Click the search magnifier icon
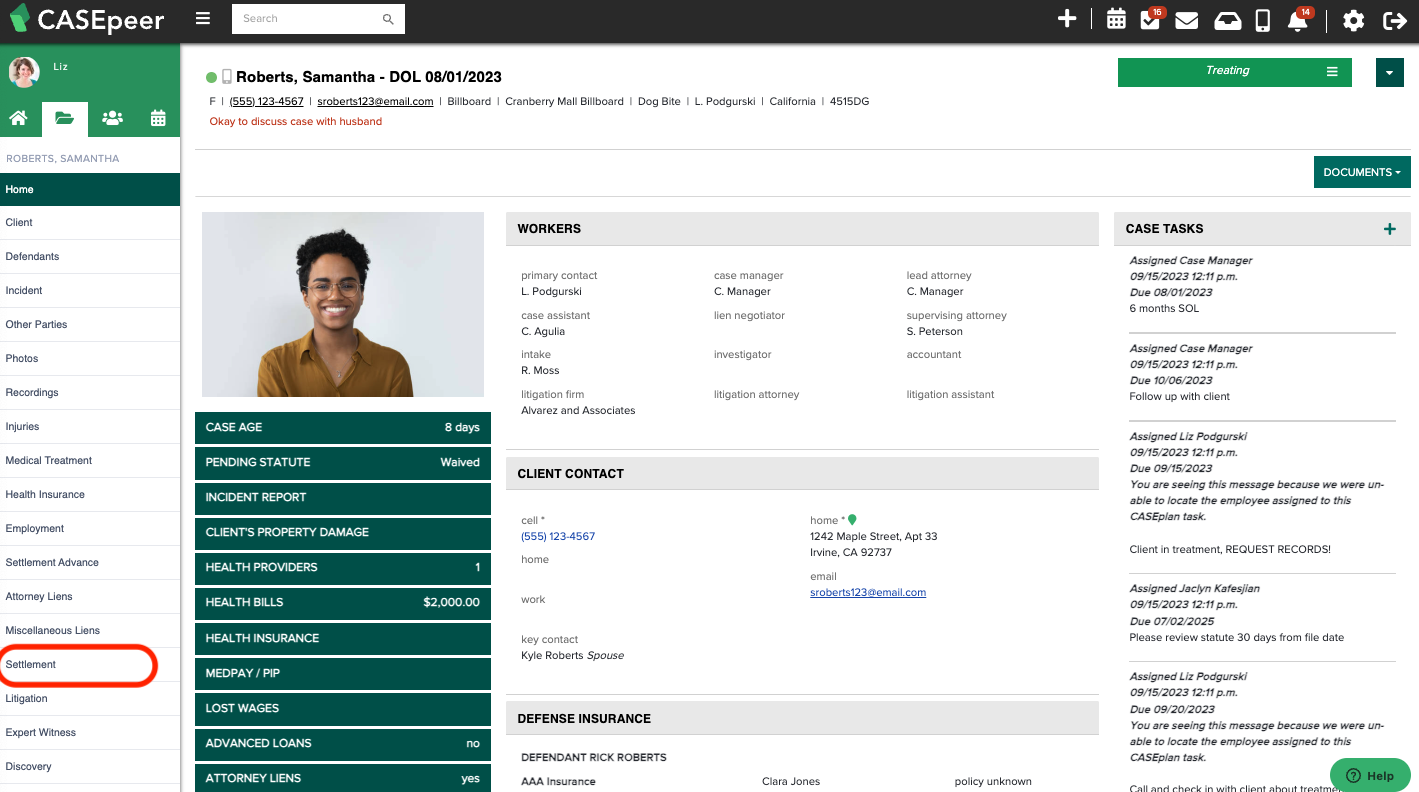 pos(388,19)
